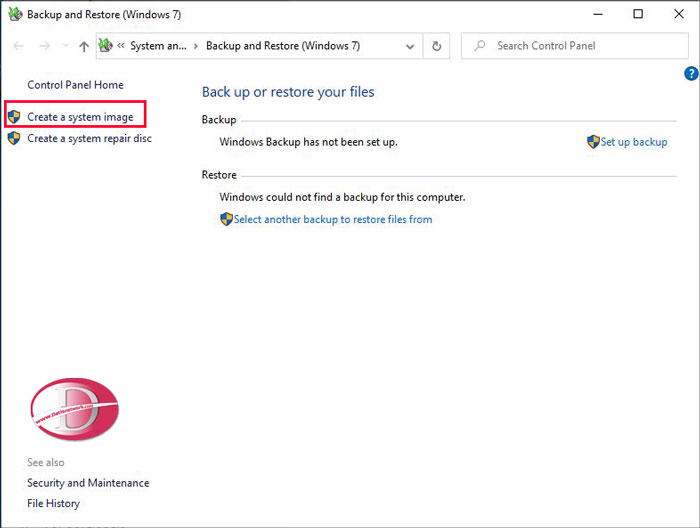Screen dimensions: 700x528
Task: Expand the chevron after 'System an...' breadcrumb
Action: [196, 46]
